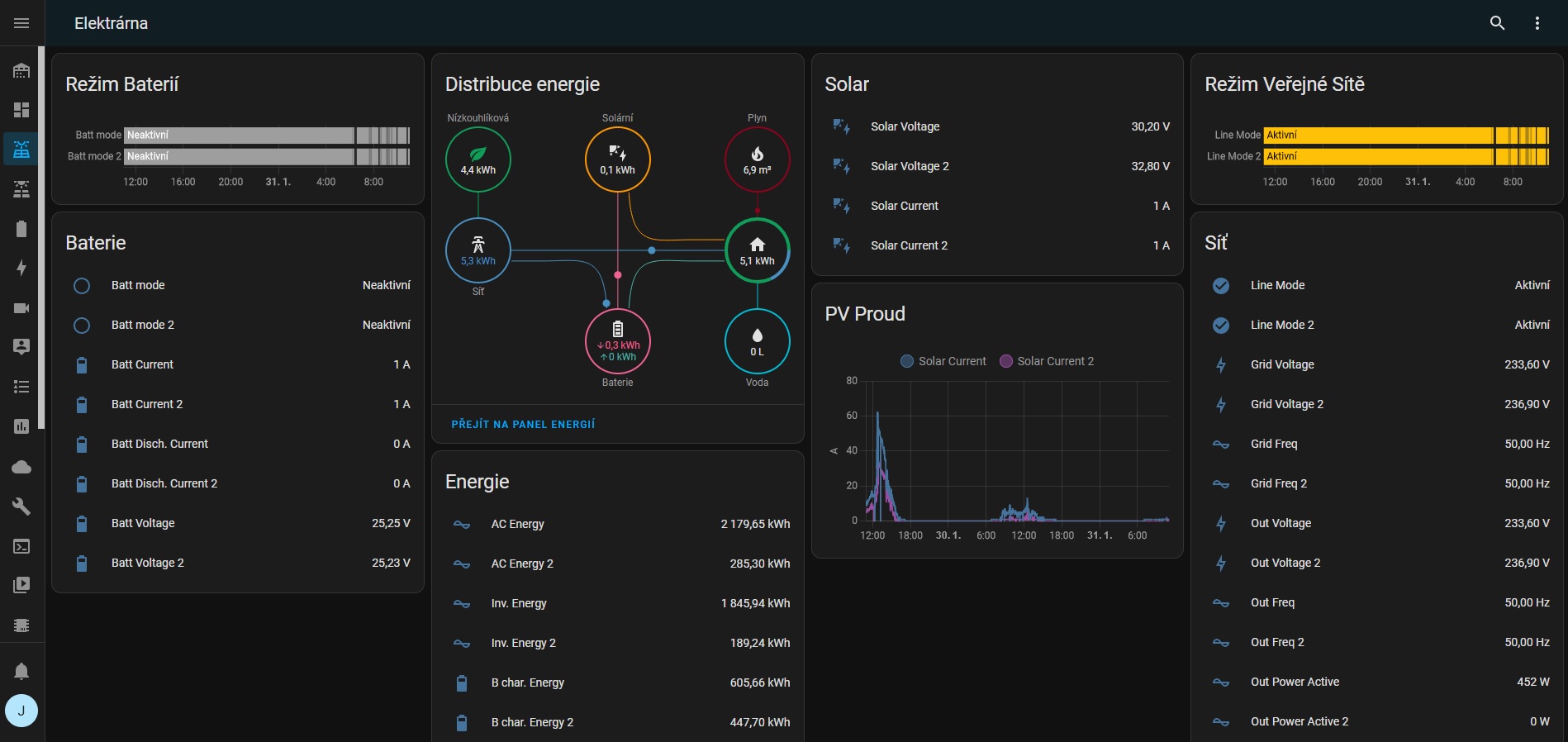Click the sidebar vertical scrollbar
This screenshot has width=1568, height=742.
(x=41, y=238)
